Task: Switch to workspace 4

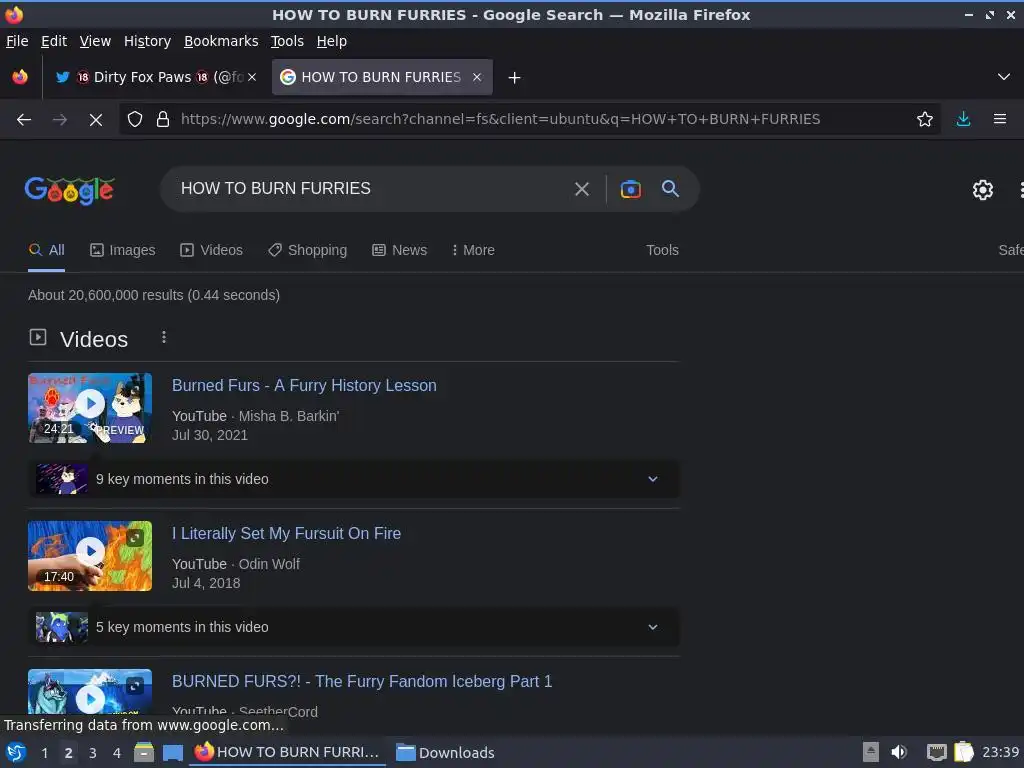Action: coord(117,753)
